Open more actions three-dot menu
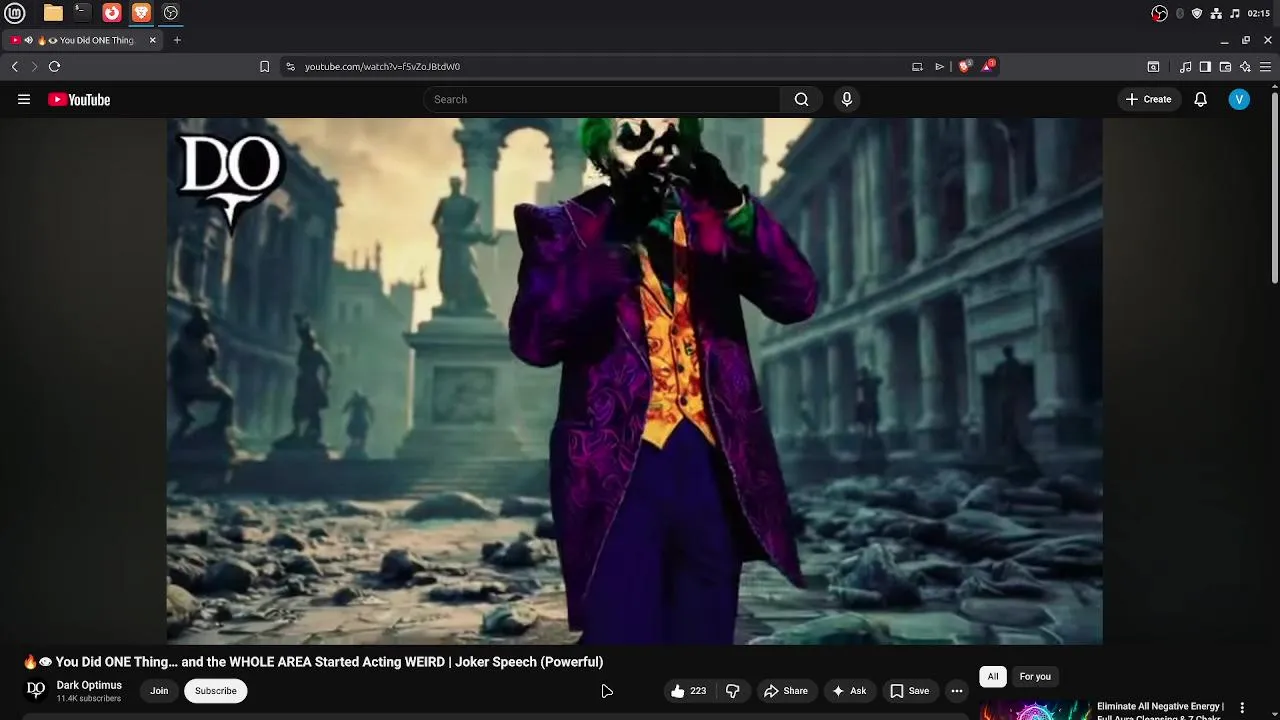Viewport: 1280px width, 720px height. coord(957,691)
